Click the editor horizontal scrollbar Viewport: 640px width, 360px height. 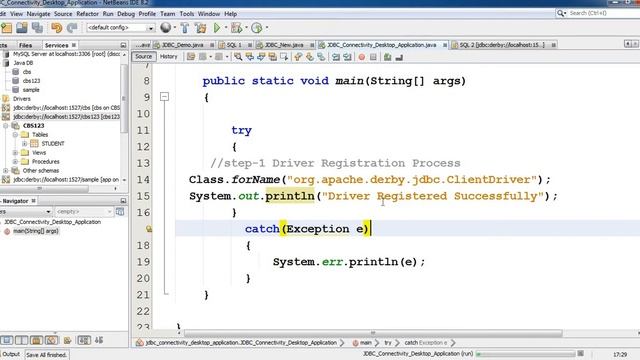click(x=373, y=333)
